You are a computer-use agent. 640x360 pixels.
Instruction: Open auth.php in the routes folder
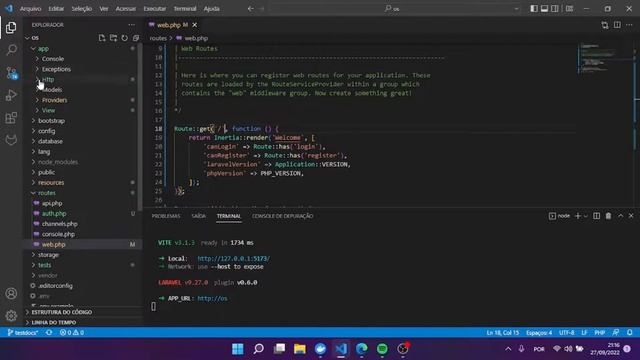tap(54, 213)
